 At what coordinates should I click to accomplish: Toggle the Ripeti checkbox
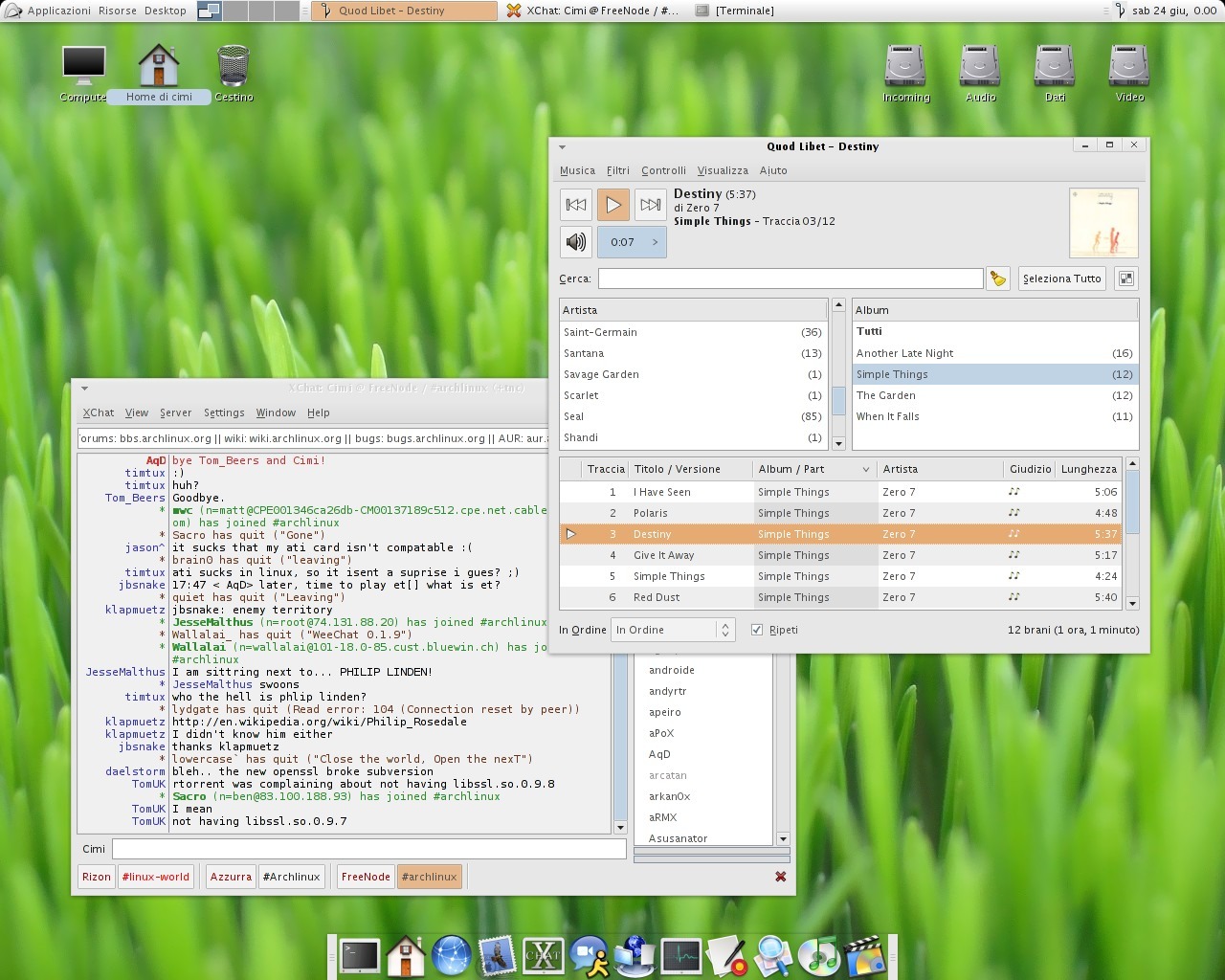click(757, 630)
